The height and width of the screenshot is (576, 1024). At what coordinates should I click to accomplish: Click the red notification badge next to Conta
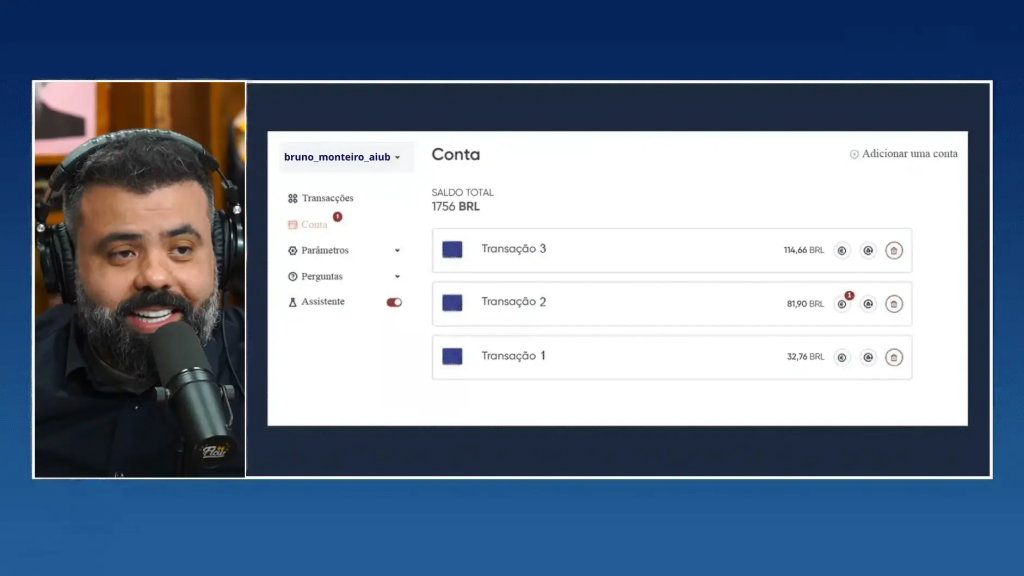337,217
